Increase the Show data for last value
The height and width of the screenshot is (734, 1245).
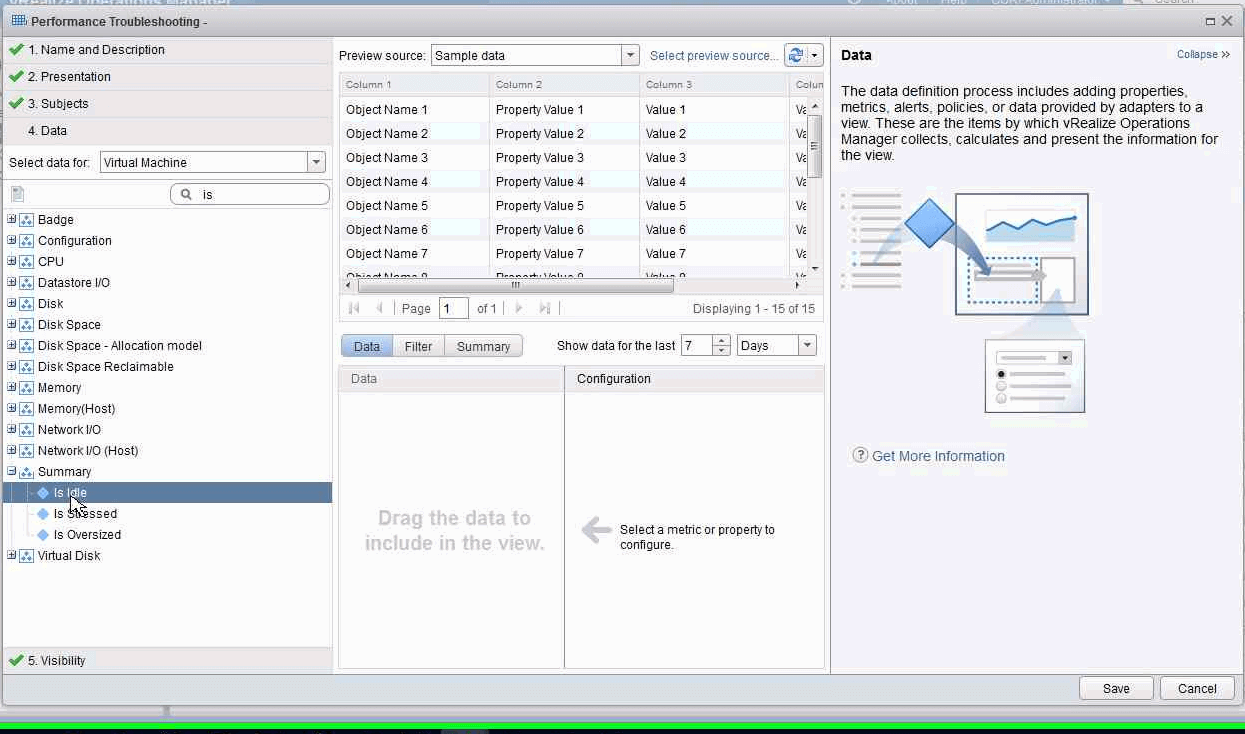(x=722, y=341)
